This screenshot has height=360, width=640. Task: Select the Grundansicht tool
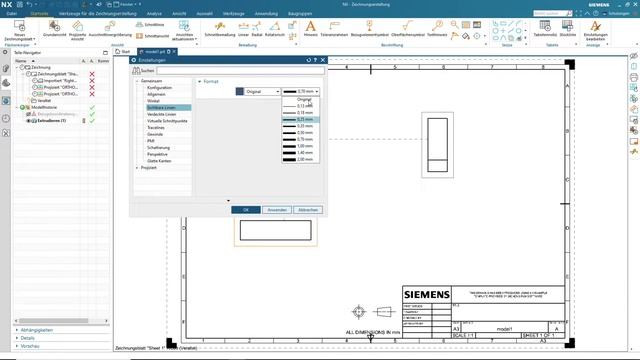coord(54,26)
